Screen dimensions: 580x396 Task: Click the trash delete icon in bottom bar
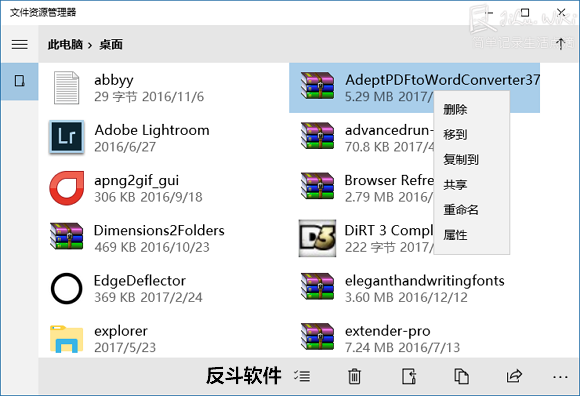point(354,376)
